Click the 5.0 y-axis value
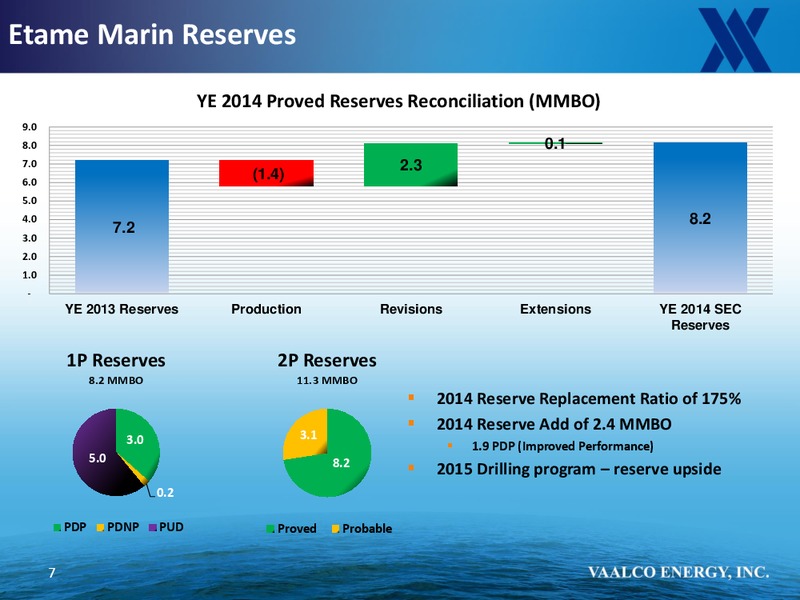This screenshot has height=600, width=800. (x=30, y=201)
